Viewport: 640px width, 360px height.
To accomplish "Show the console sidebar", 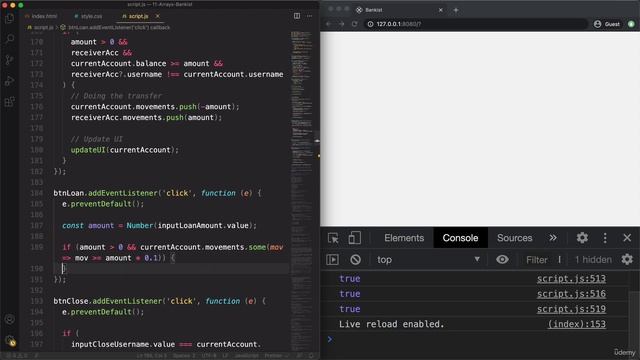I will [332, 260].
